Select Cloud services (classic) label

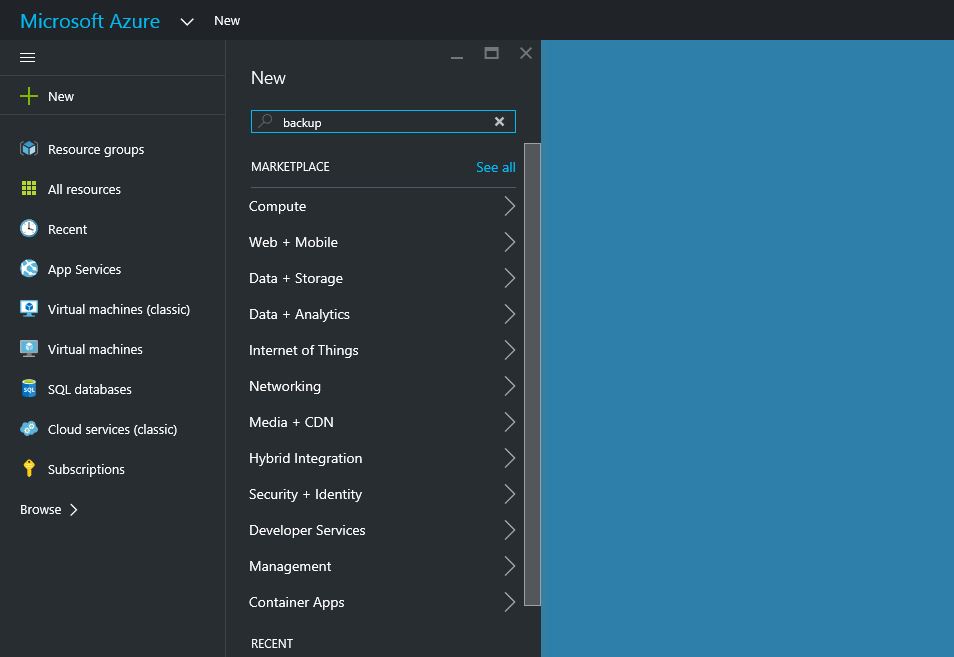[x=113, y=429]
